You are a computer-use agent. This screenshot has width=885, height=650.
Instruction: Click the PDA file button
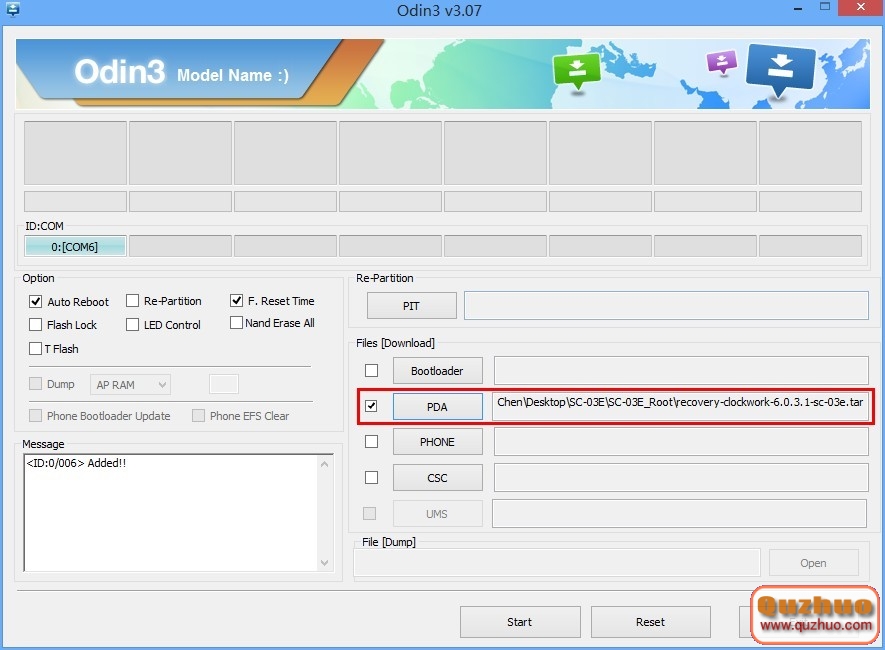[437, 407]
